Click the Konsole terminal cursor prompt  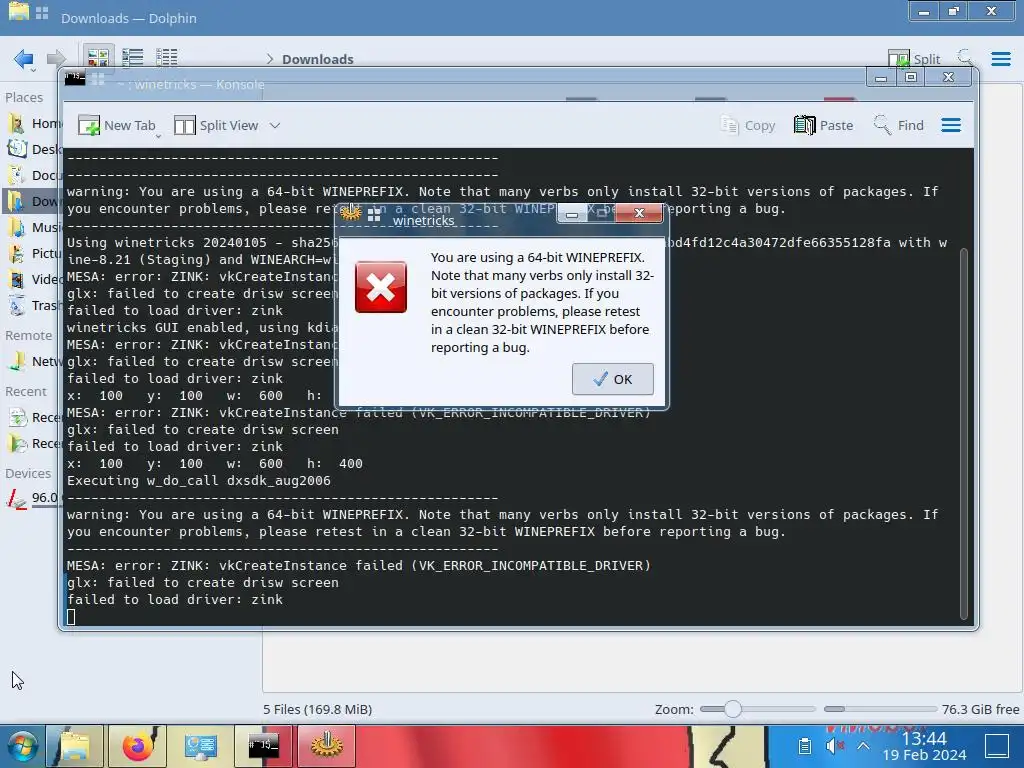click(71, 617)
